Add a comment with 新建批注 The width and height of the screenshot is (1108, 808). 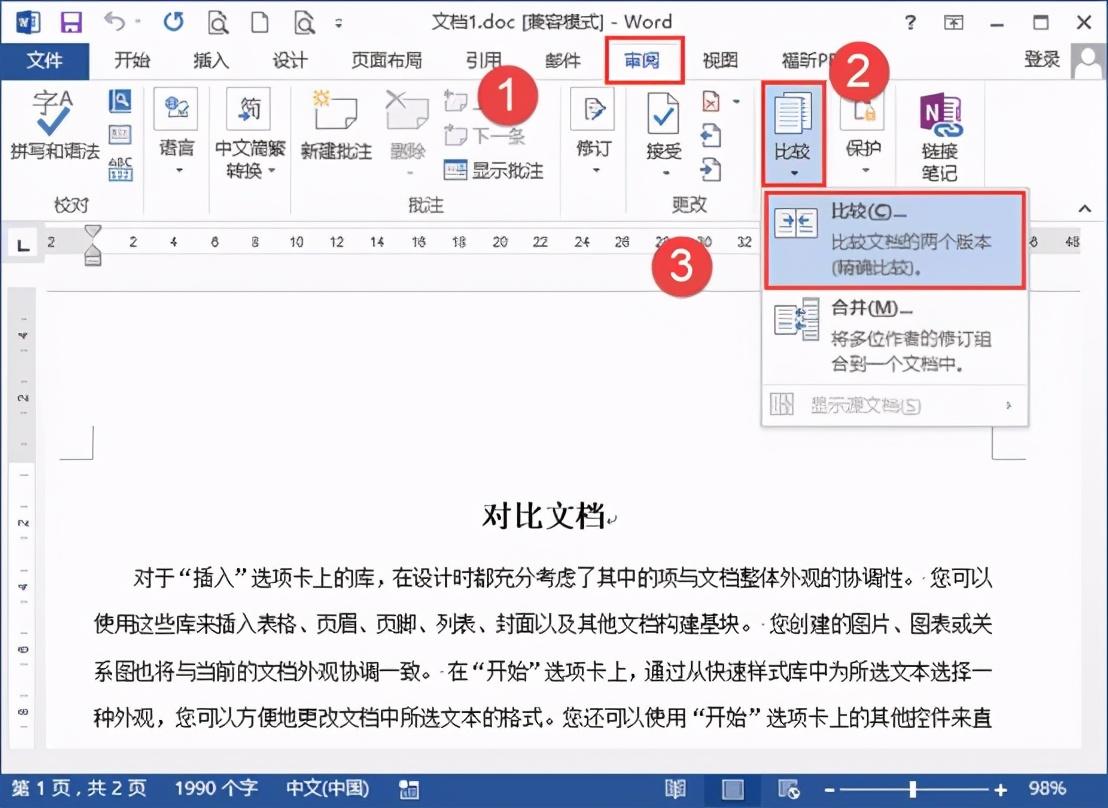coord(336,126)
